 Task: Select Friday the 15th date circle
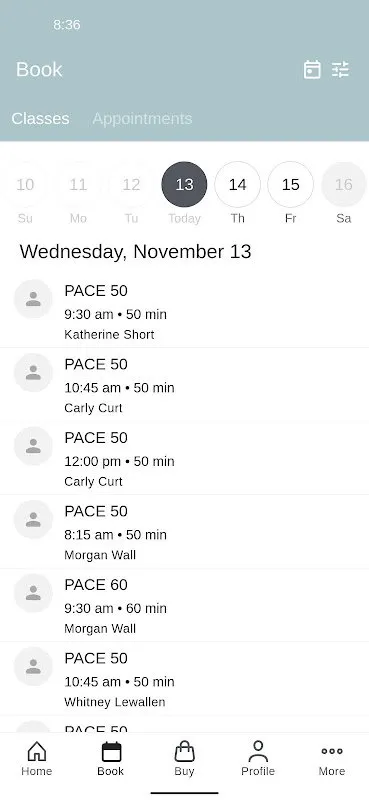[x=290, y=185]
